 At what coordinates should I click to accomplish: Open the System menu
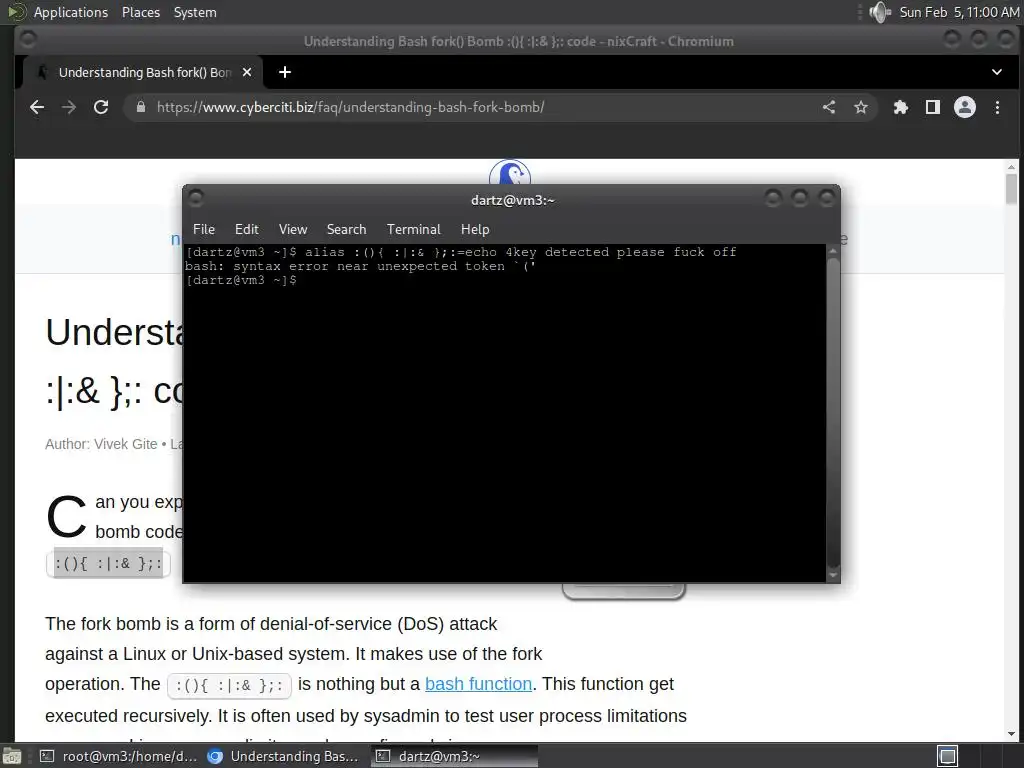tap(195, 12)
